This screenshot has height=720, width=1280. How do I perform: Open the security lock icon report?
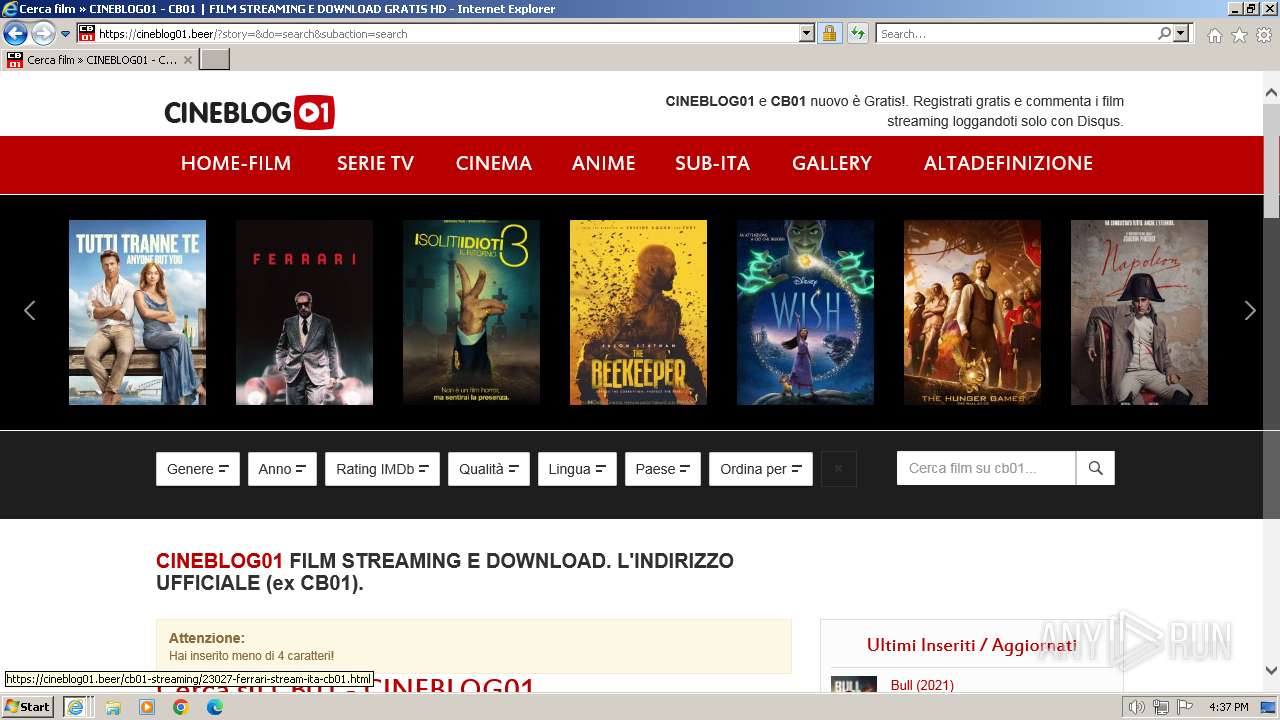click(829, 33)
